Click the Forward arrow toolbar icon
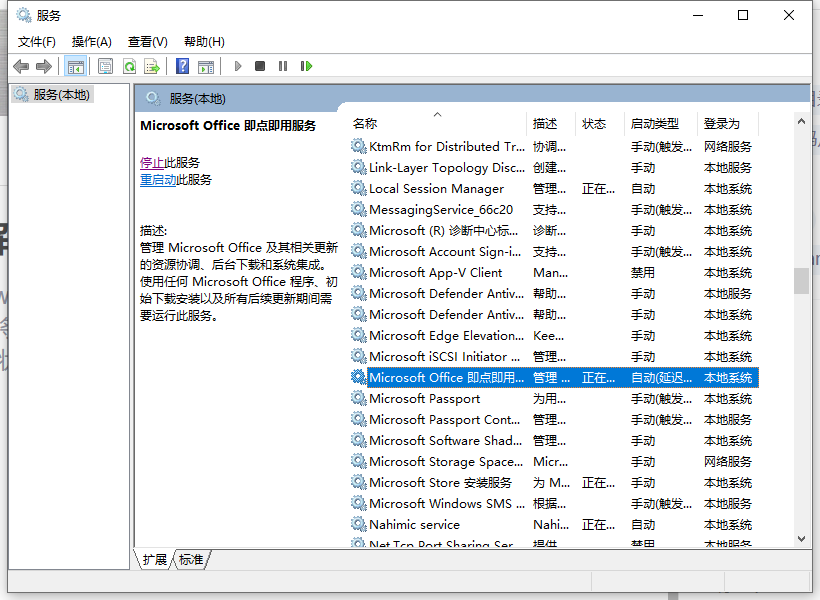 tap(44, 66)
